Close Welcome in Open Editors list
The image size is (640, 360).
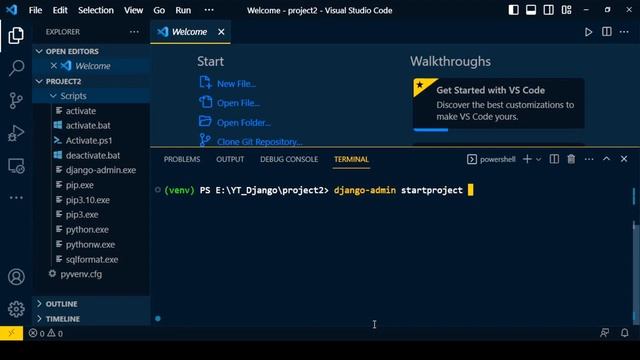[53, 66]
